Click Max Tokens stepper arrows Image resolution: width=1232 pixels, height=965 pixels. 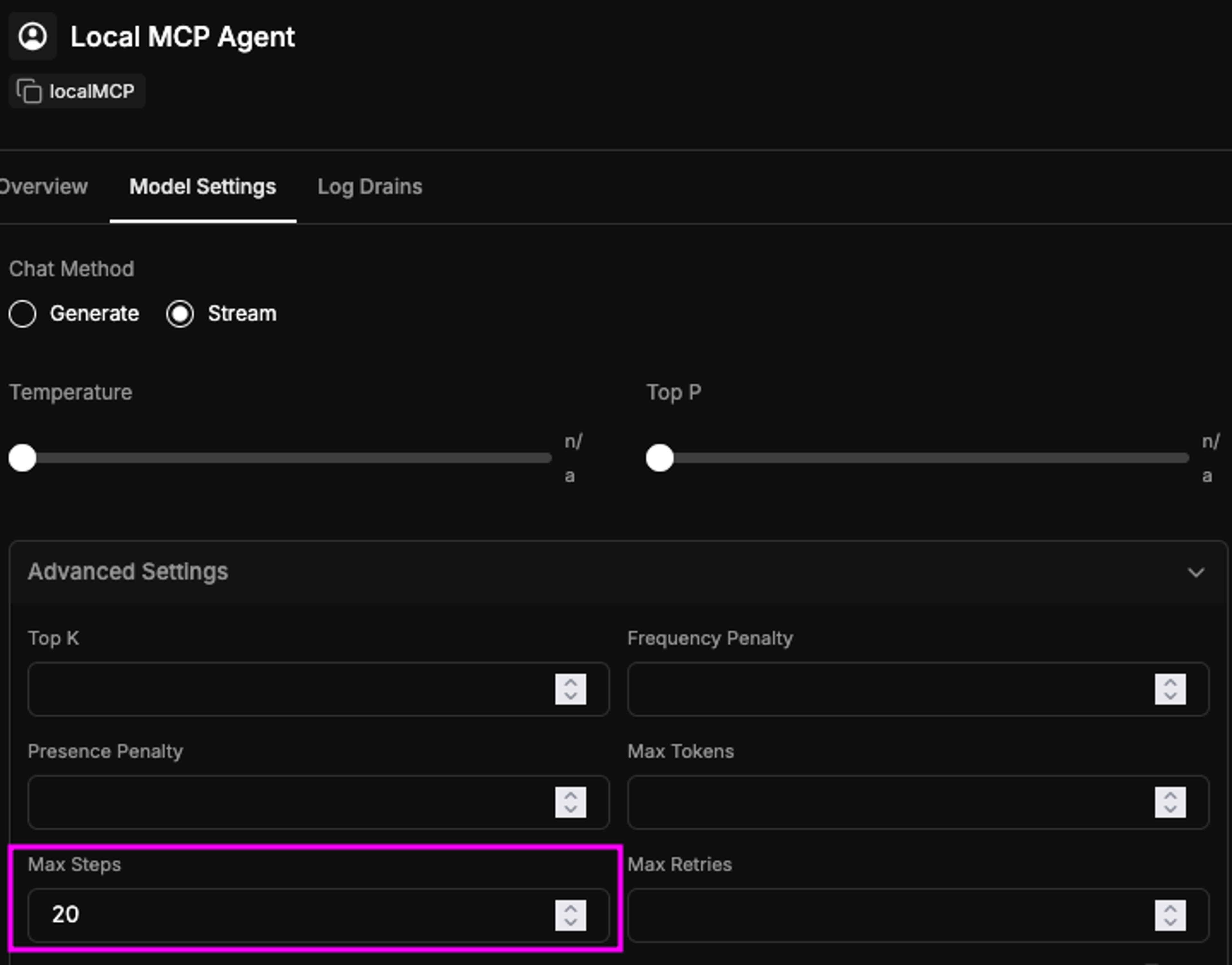1170,802
